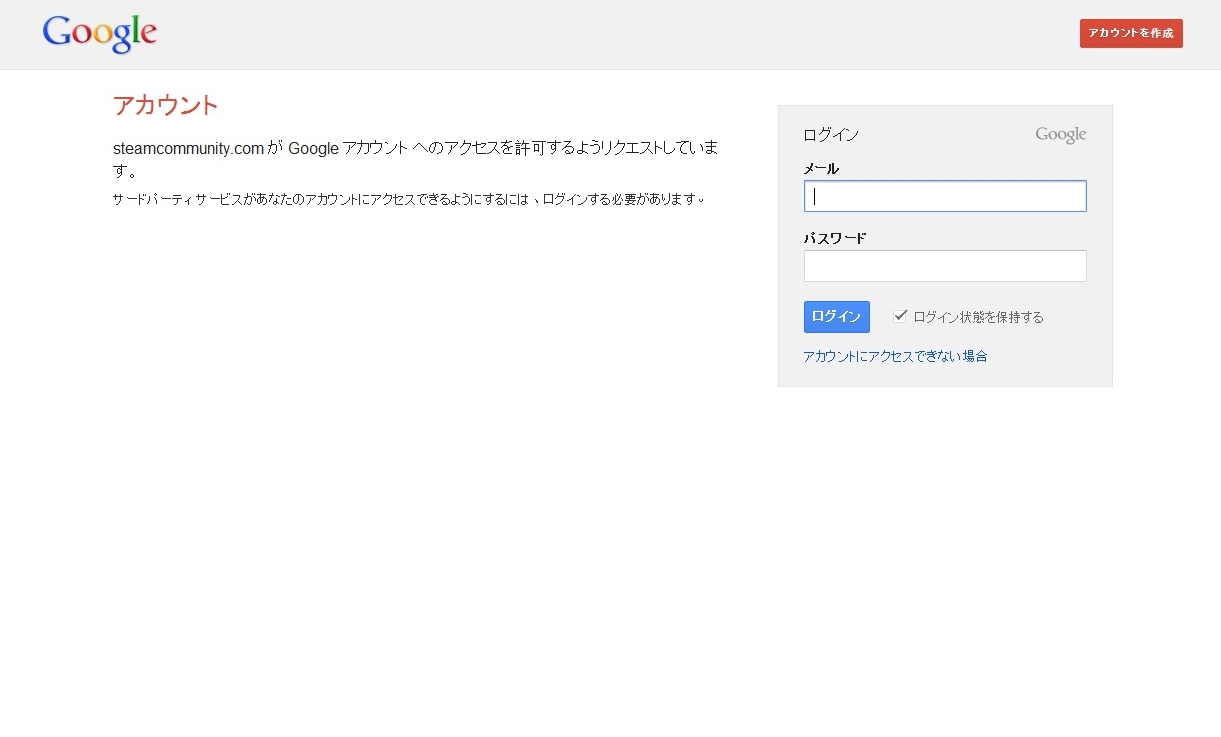Focus the メール input field
The width and height of the screenshot is (1221, 737).
(944, 196)
